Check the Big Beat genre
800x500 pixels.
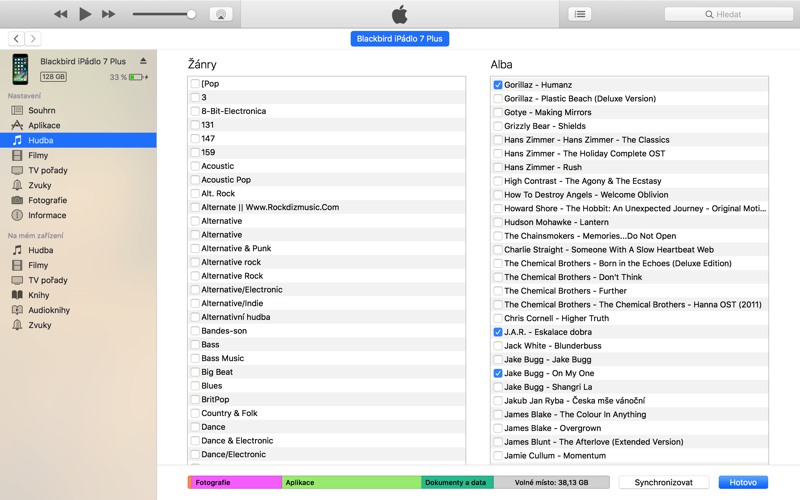(x=195, y=372)
